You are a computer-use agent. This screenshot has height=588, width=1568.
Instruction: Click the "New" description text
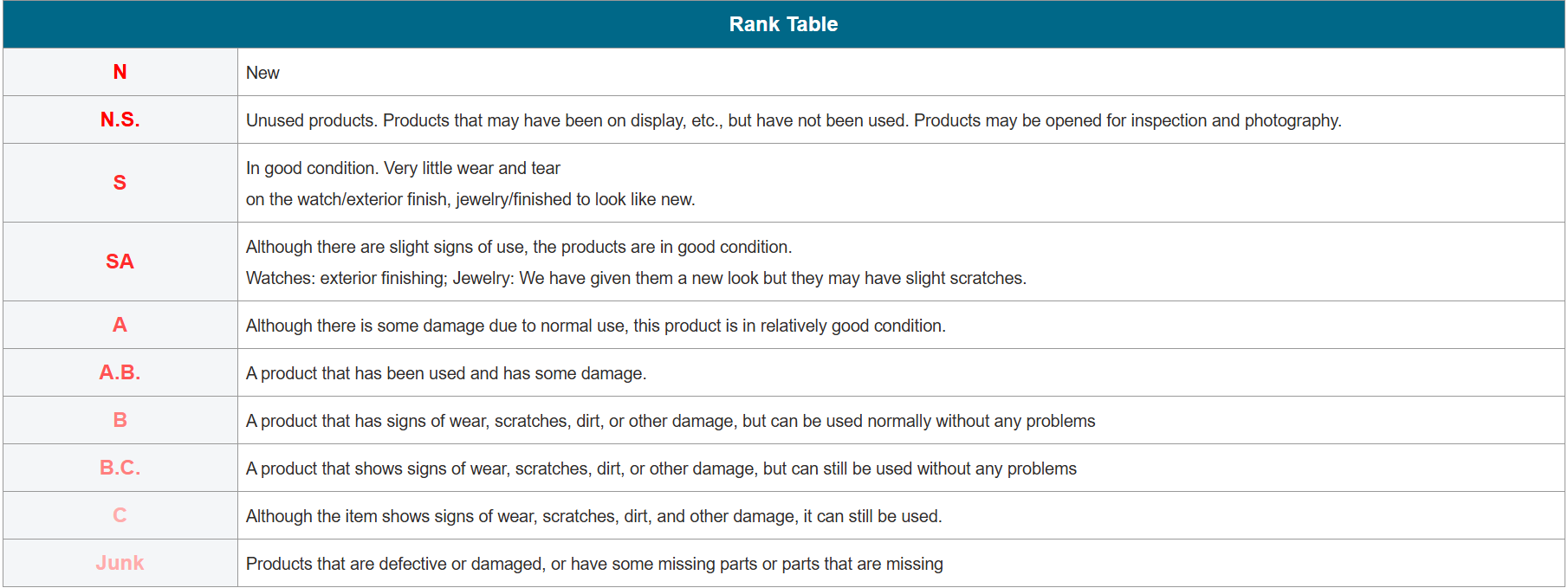tap(262, 73)
